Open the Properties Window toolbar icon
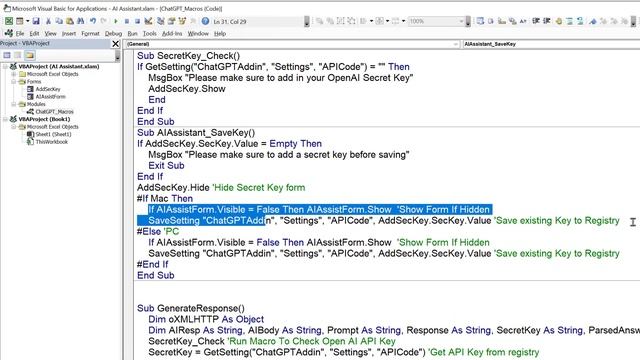The width and height of the screenshot is (640, 360). point(171,21)
